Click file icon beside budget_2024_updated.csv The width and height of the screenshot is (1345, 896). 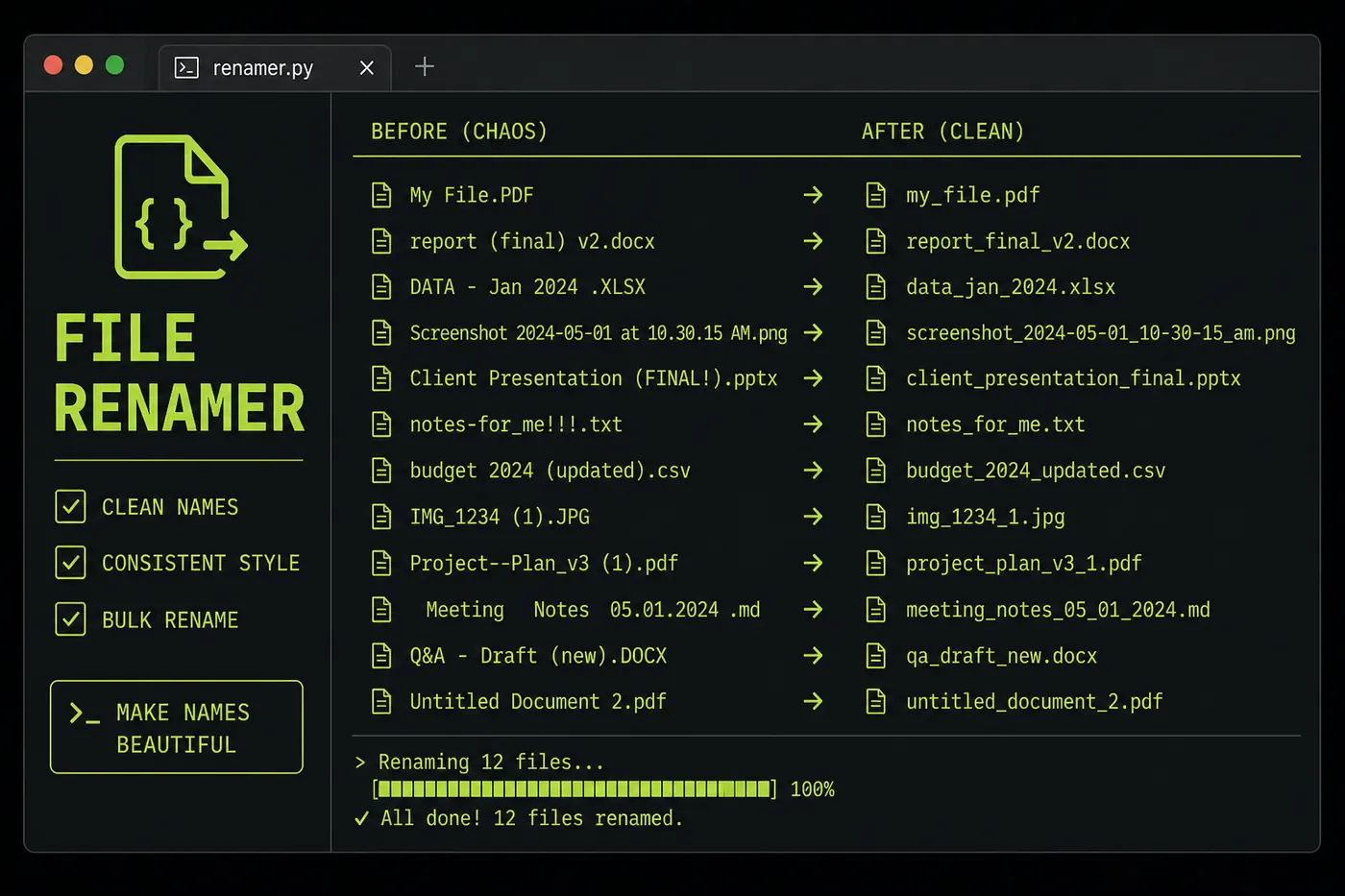tap(876, 471)
